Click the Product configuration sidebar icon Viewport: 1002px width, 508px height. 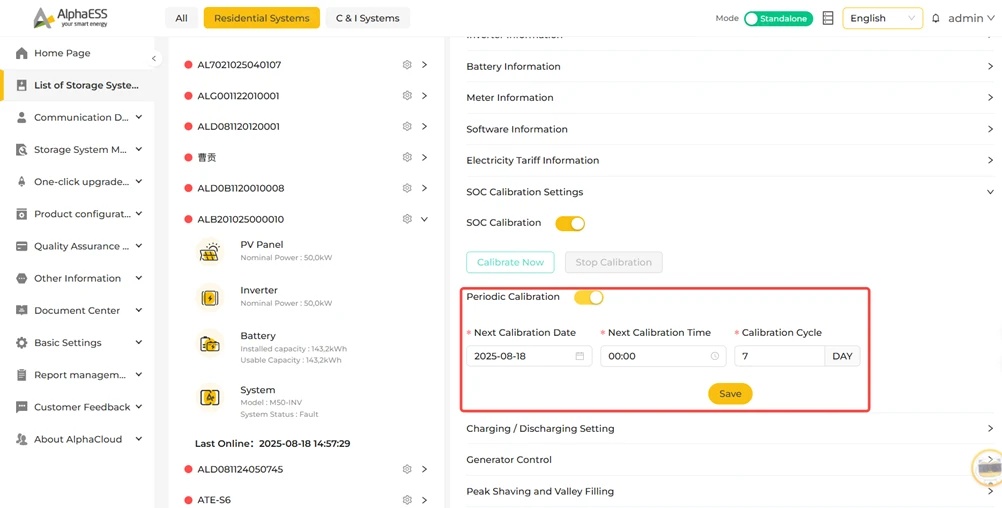[x=22, y=214]
